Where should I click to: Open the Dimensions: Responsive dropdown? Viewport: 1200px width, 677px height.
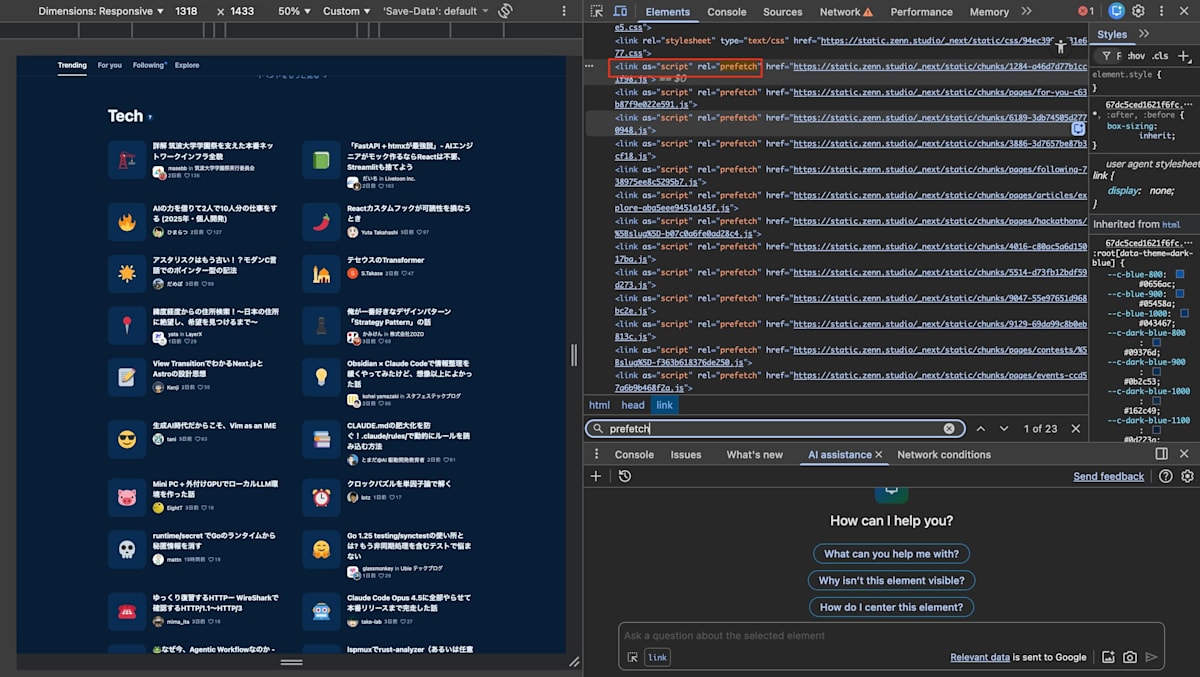[x=102, y=11]
